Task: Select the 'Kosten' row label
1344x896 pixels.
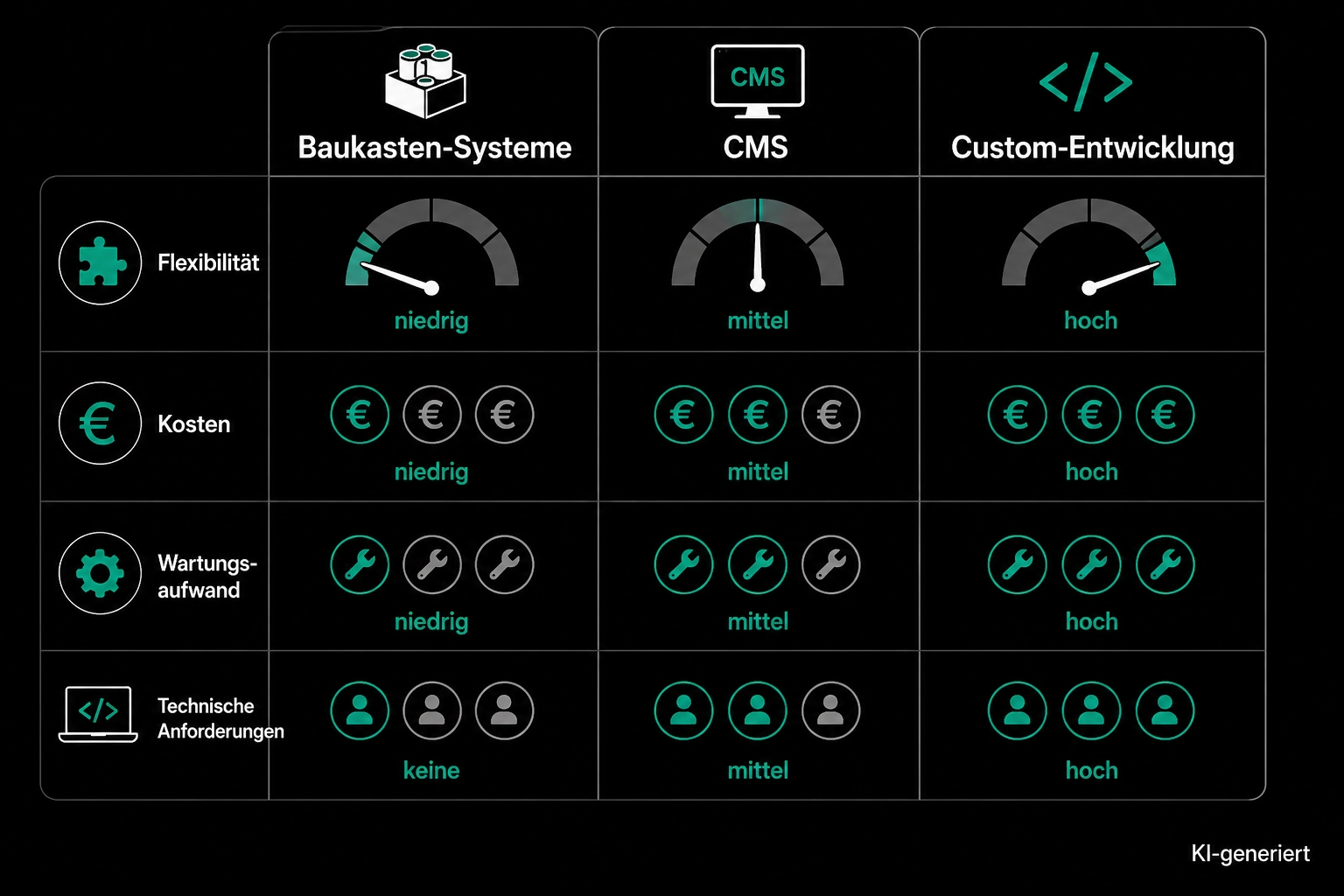Action: click(x=194, y=424)
